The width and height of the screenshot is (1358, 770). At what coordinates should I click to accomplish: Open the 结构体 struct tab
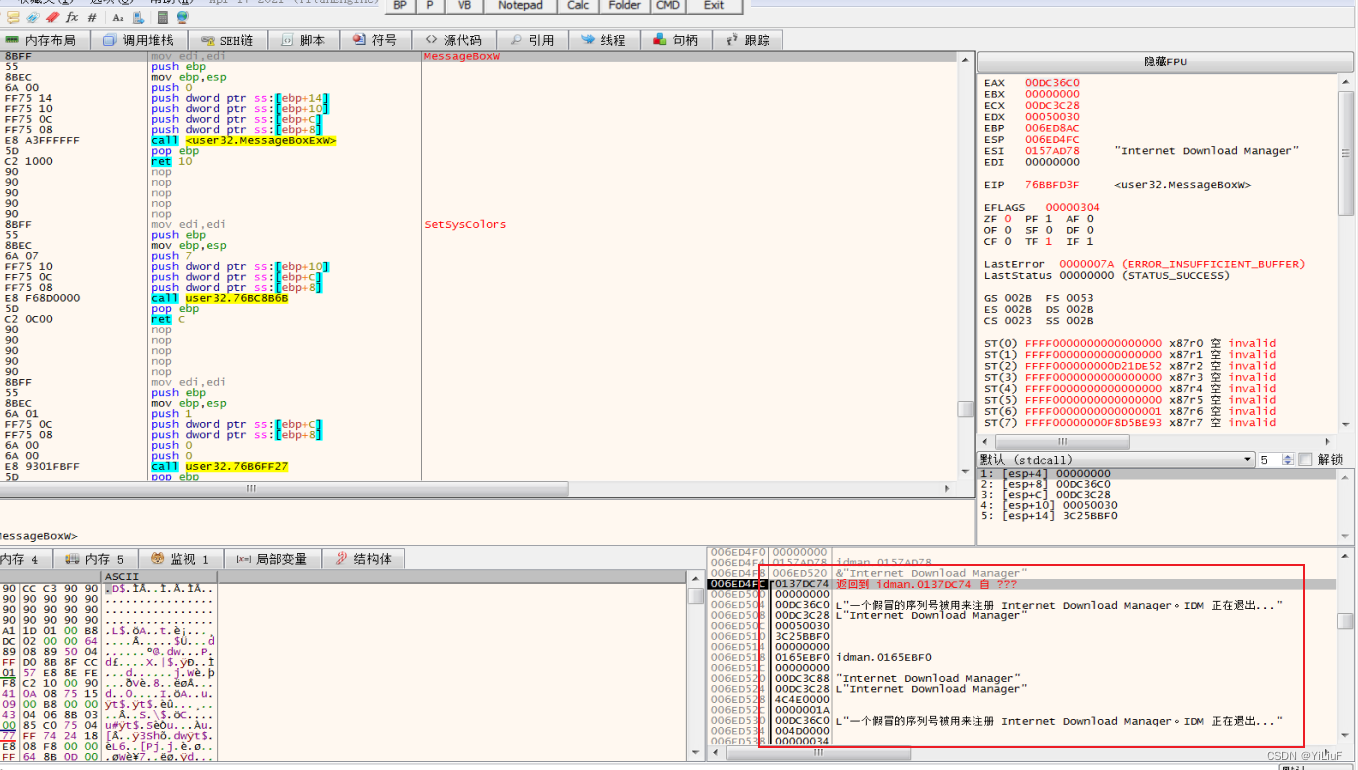363,559
